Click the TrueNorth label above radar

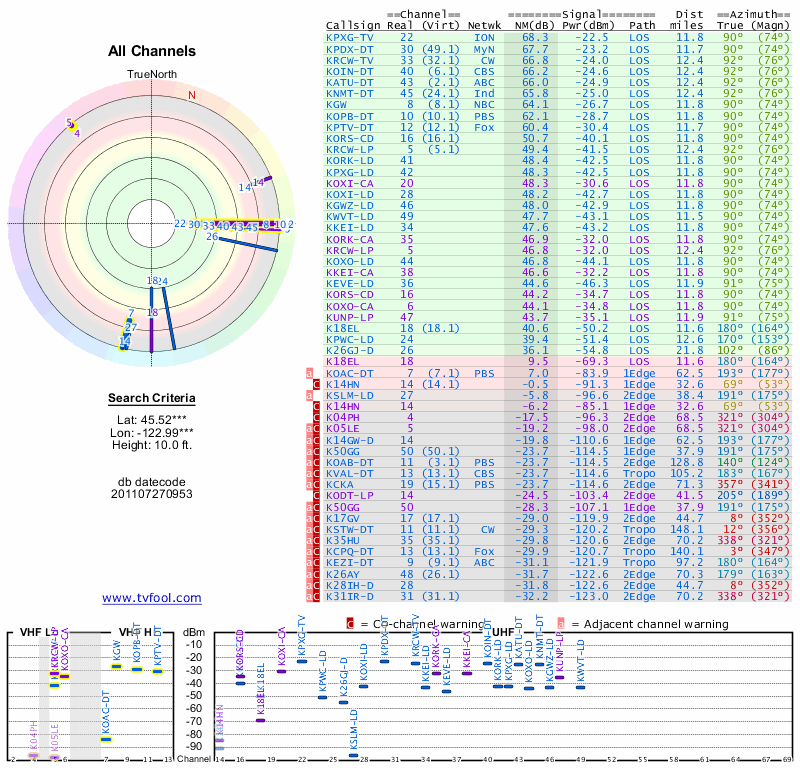pos(152,74)
